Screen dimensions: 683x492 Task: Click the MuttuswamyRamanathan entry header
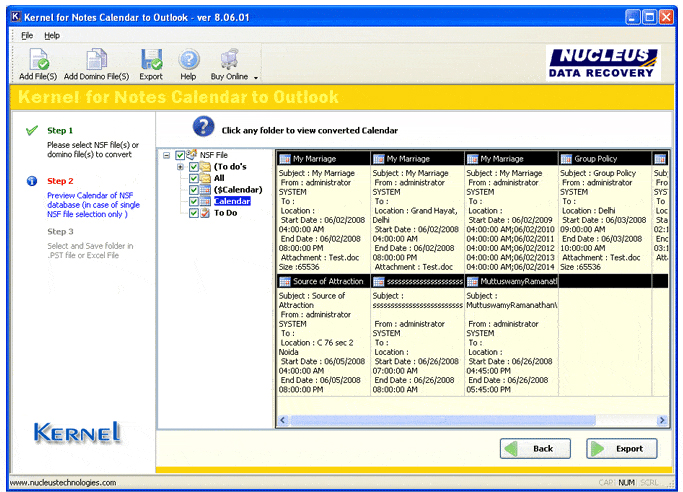click(512, 281)
